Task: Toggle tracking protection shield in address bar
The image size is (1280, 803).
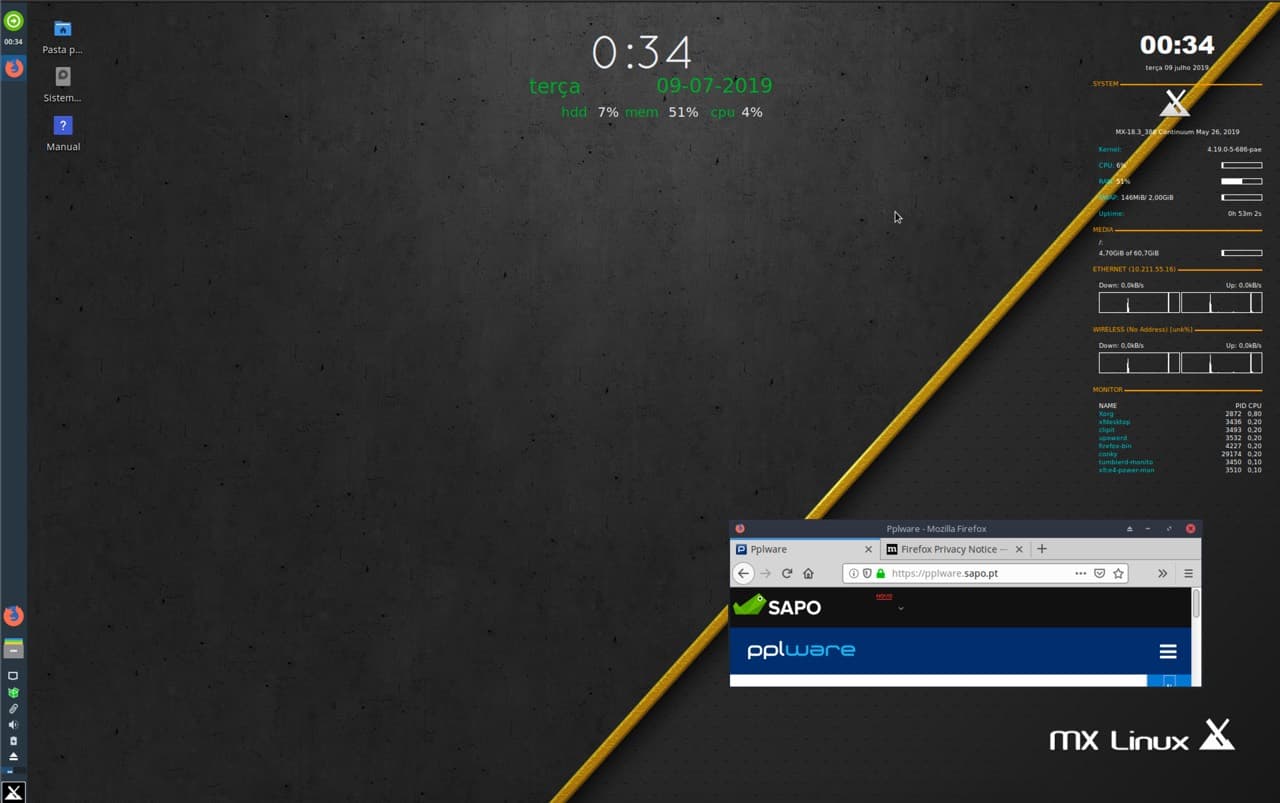Action: [x=867, y=573]
